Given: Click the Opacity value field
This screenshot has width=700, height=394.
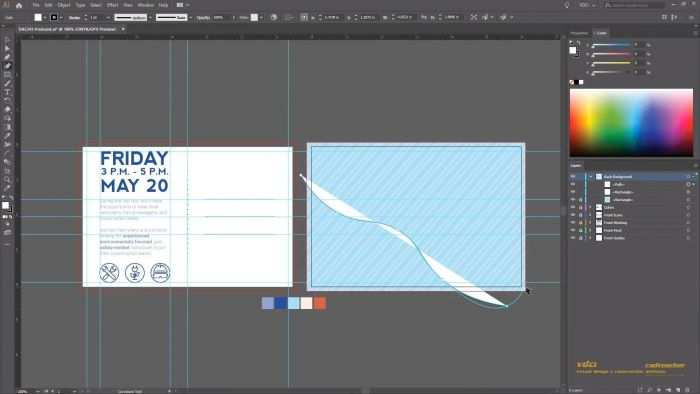Looking at the screenshot, I should click(220, 17).
